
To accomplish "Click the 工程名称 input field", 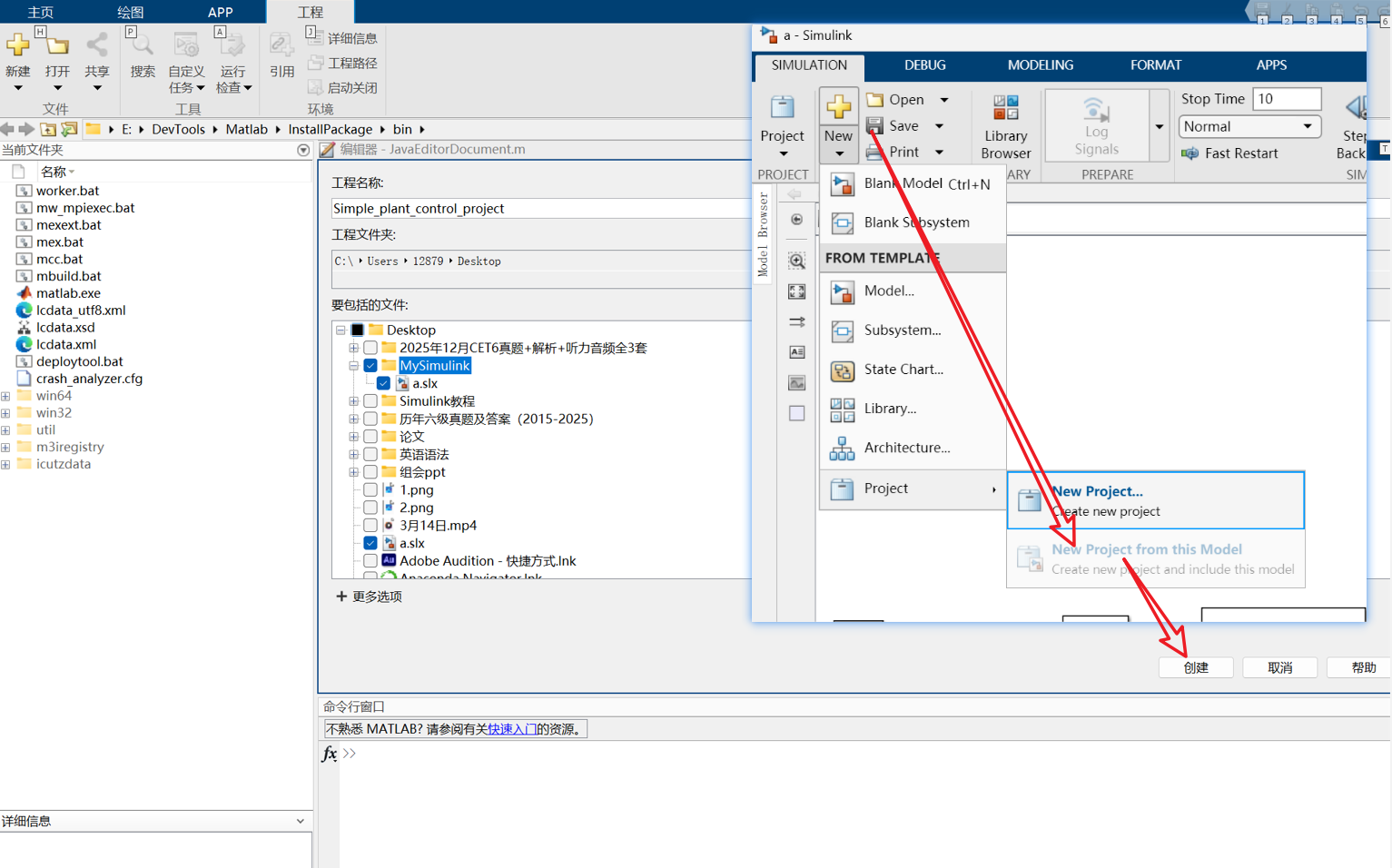I will click(x=541, y=208).
